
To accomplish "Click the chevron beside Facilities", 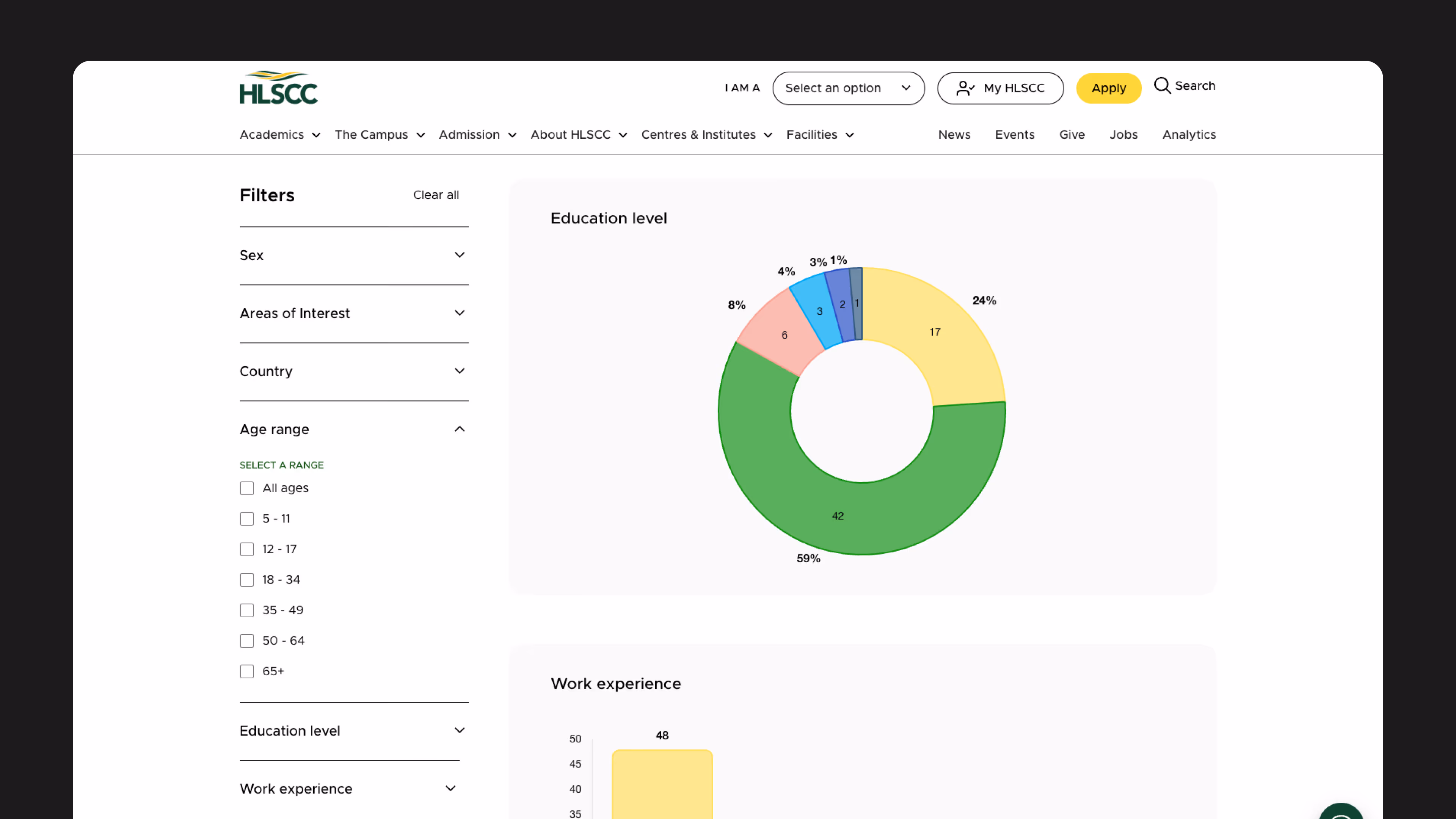I will point(849,135).
